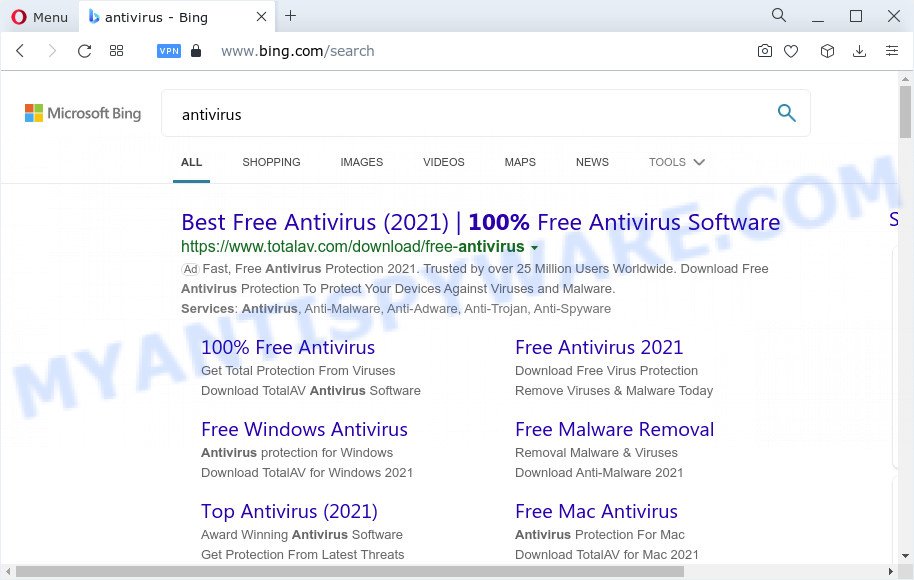Click horizontal scrollbar left arrow
914x580 pixels.
coord(7,571)
